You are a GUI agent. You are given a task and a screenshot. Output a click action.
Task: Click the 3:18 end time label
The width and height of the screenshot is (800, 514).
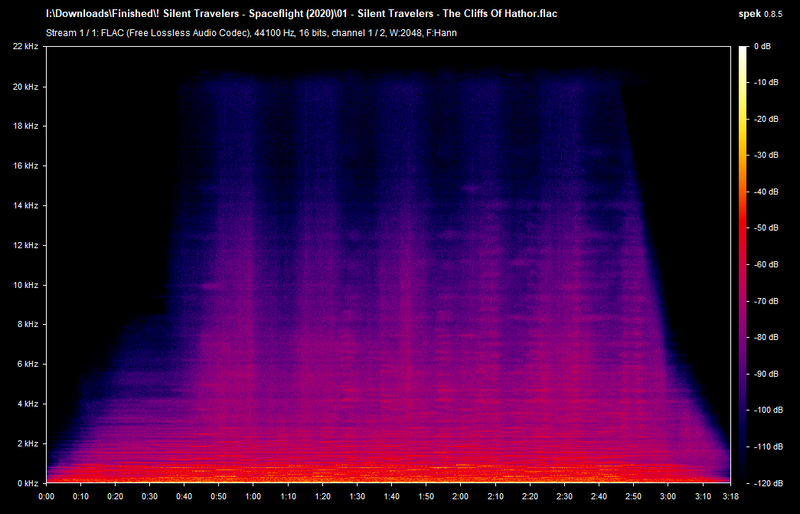click(730, 496)
